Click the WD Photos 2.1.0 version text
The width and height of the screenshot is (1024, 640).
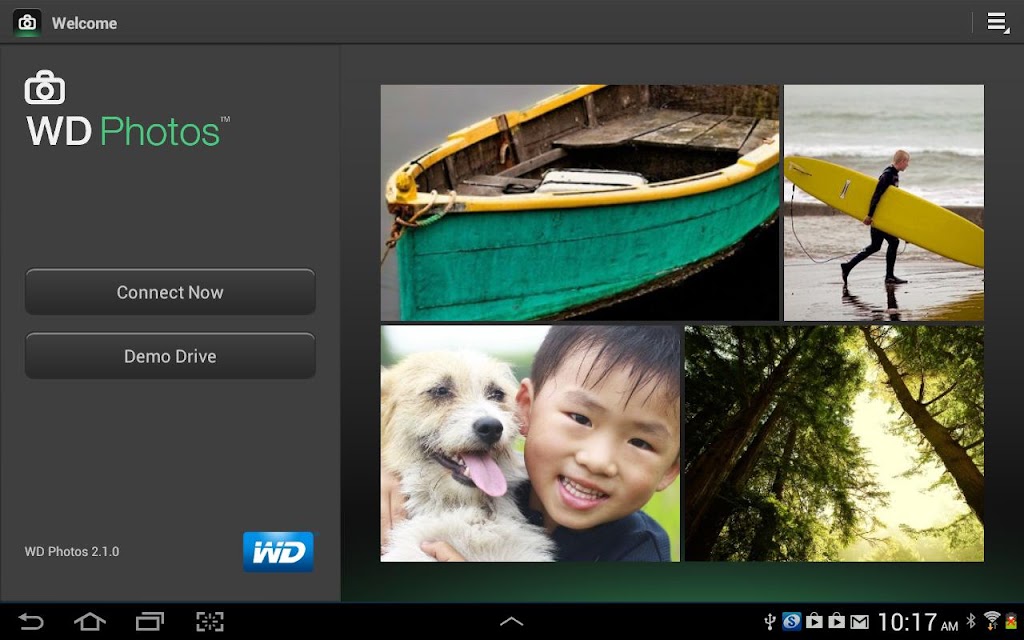pyautogui.click(x=72, y=552)
